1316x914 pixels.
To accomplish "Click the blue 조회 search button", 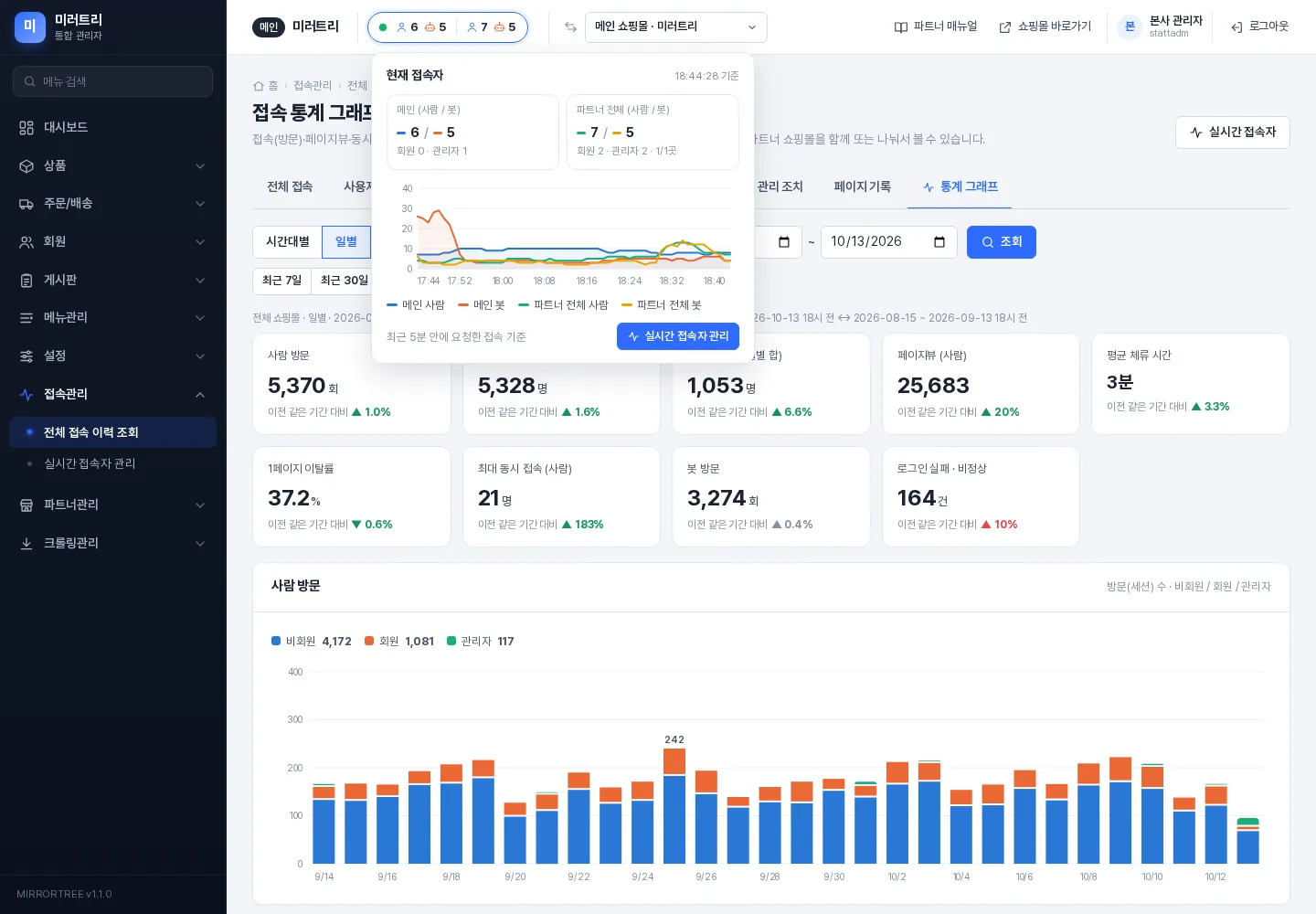I will [1002, 242].
